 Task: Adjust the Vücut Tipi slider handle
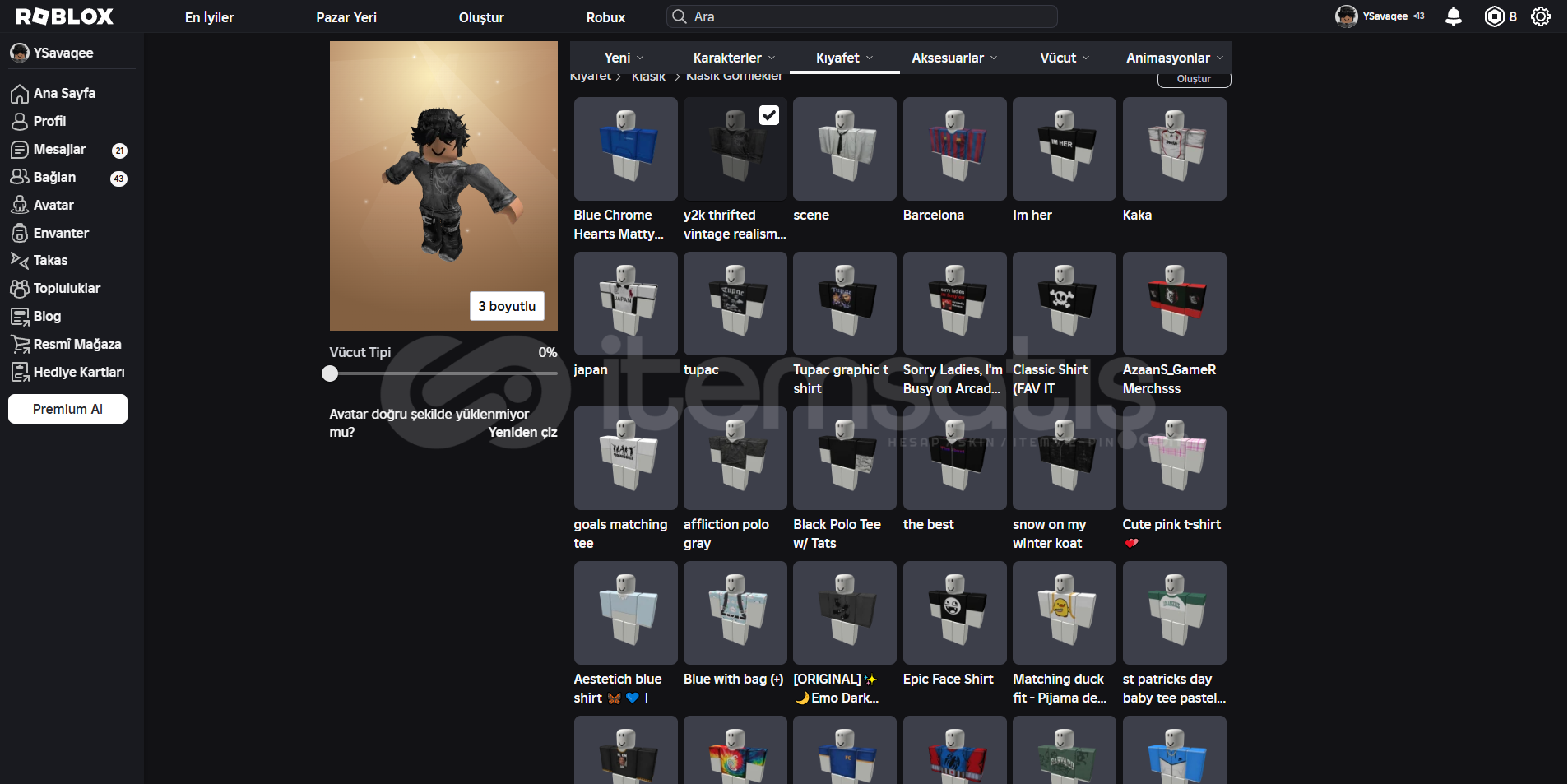click(x=330, y=373)
